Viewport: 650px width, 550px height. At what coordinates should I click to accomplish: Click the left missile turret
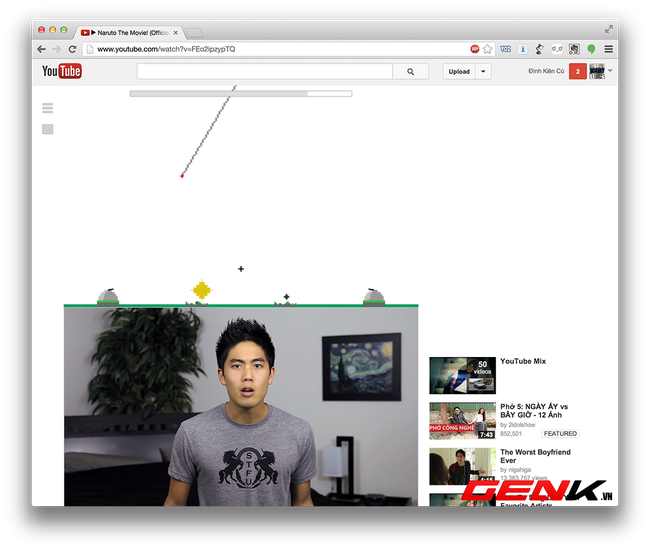point(108,297)
